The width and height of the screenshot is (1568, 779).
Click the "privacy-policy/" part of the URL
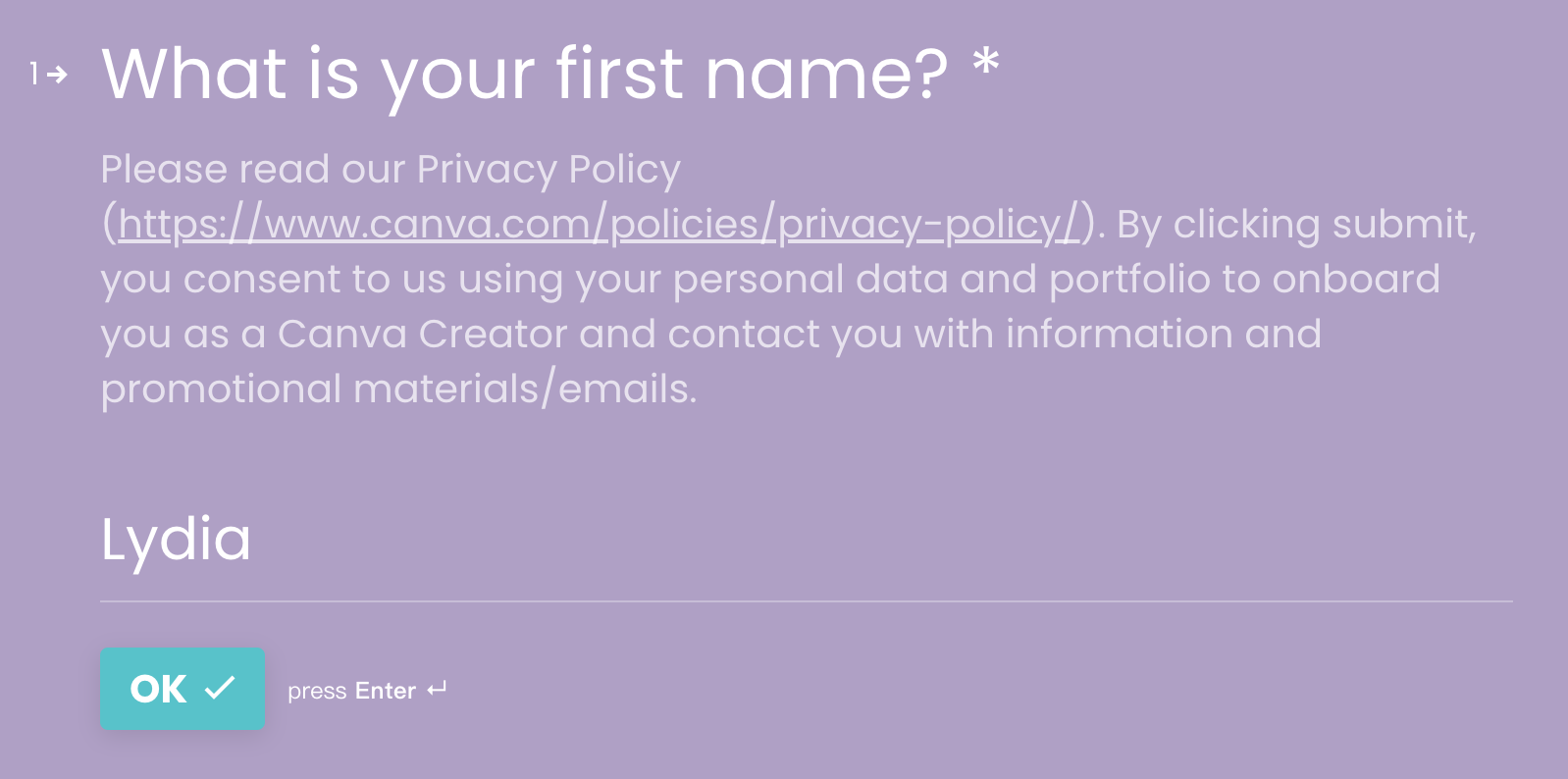pos(928,225)
